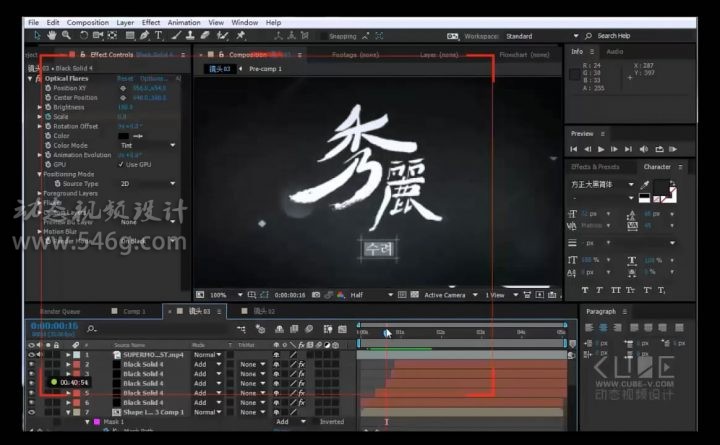Pick the Puppet Pin tool

tap(241, 36)
